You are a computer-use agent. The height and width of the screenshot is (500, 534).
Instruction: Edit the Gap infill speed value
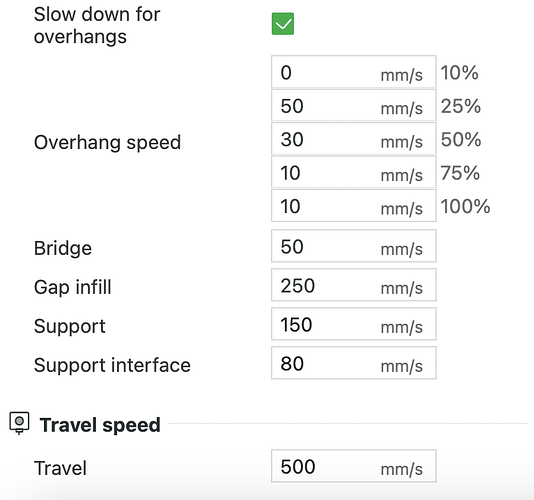pos(354,285)
